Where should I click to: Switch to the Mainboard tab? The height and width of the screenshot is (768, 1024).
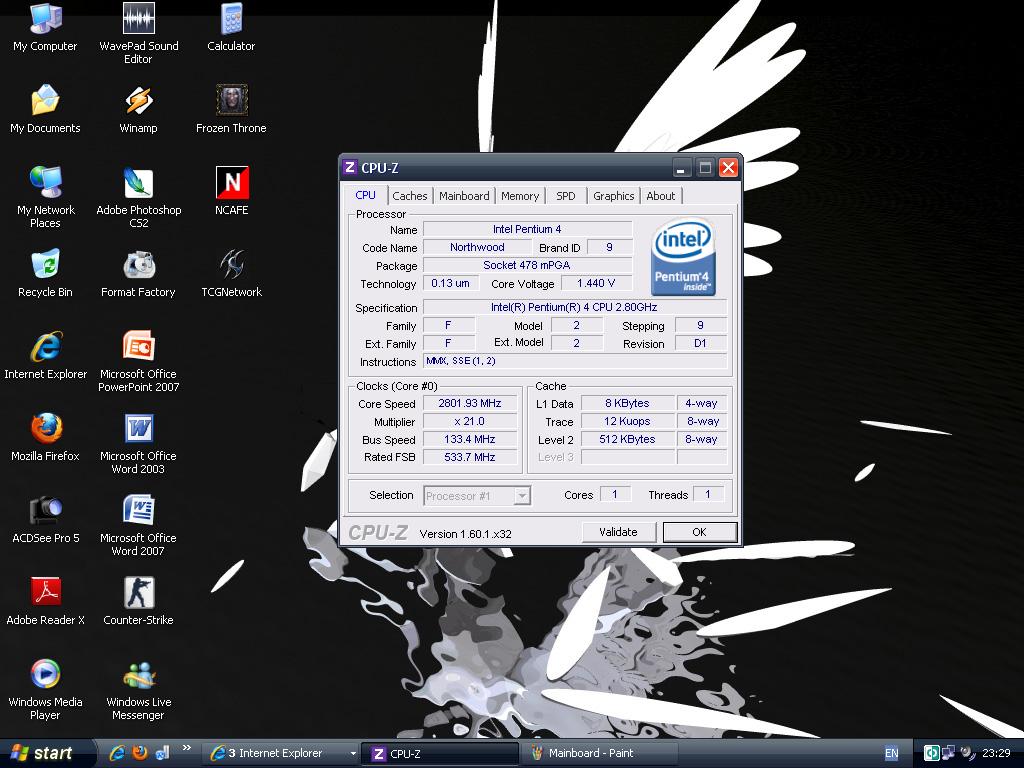pyautogui.click(x=464, y=196)
